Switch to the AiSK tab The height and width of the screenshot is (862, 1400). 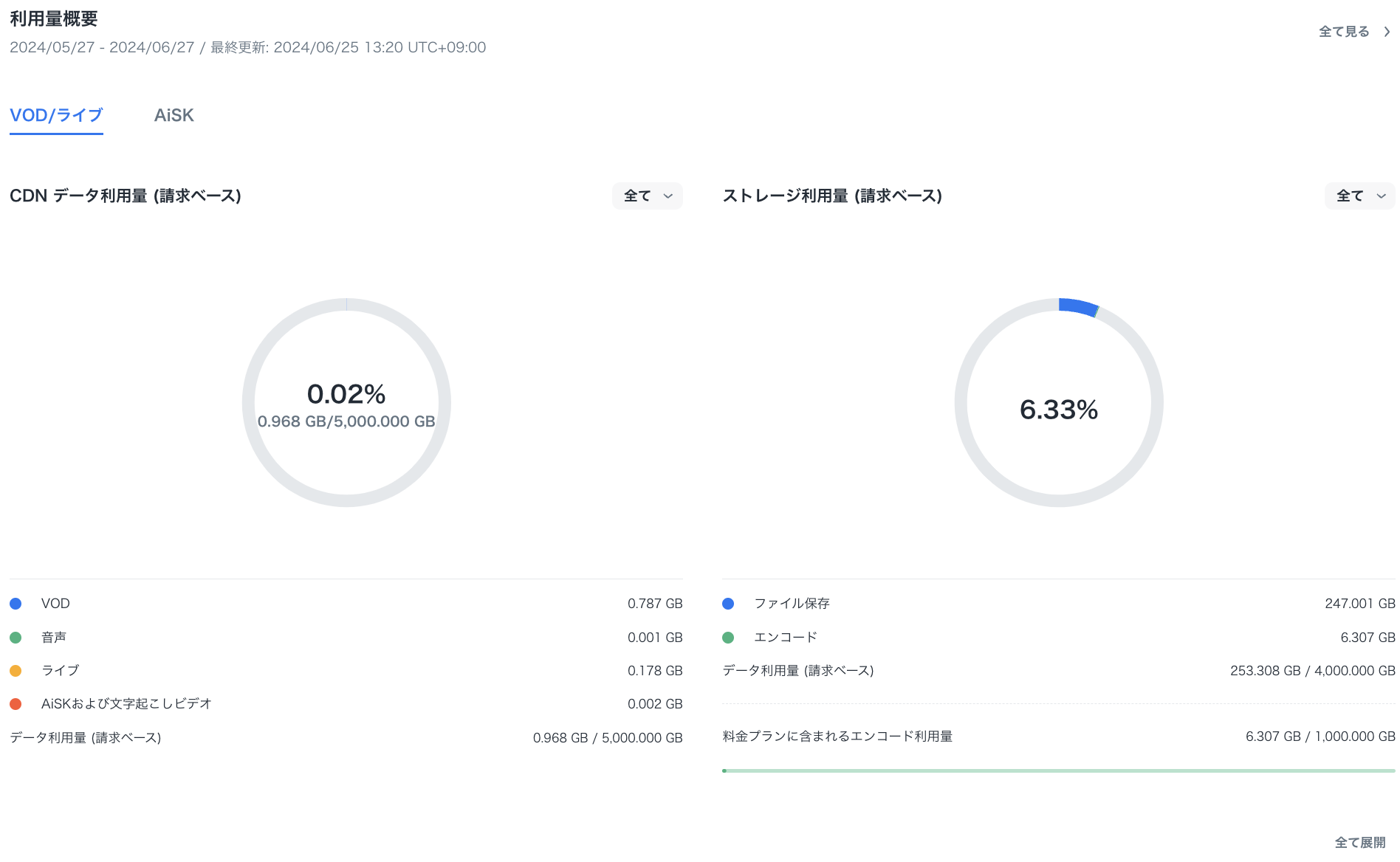(174, 115)
